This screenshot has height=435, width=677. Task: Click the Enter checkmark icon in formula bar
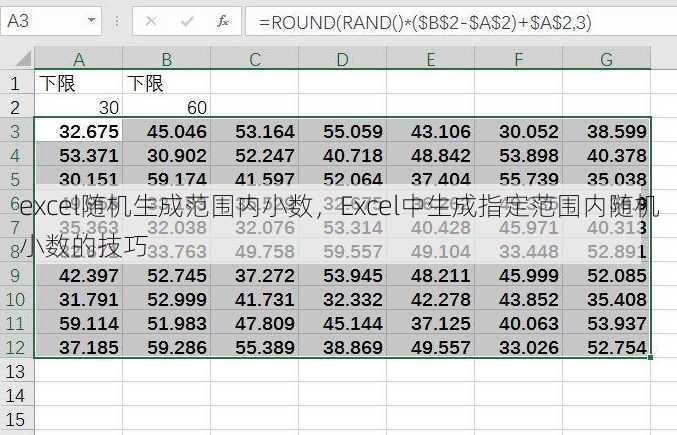click(187, 21)
